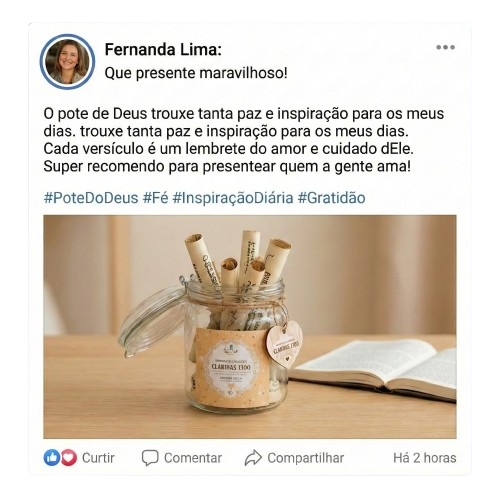
Task: Click the red heart reaction icon
Action: (x=69, y=458)
